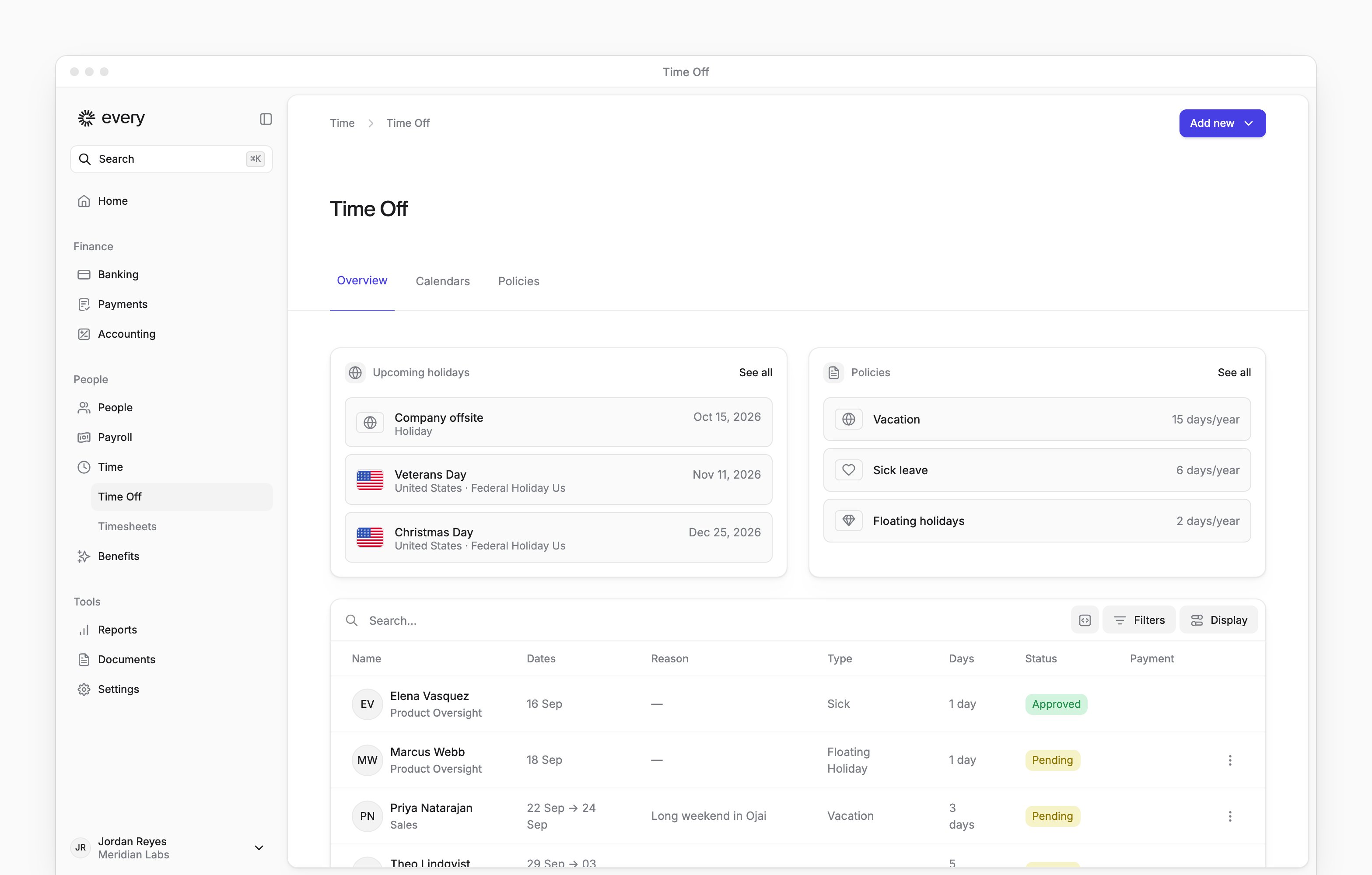Click the clock icon next to Time

tap(84, 467)
